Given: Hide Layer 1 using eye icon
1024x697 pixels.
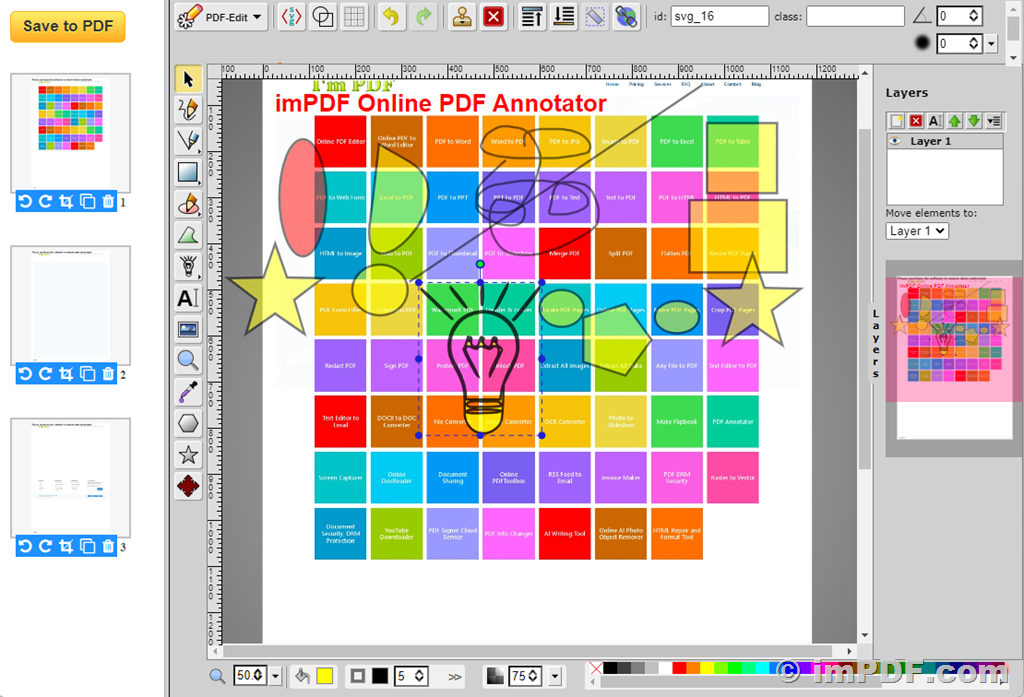Looking at the screenshot, I should pos(895,141).
